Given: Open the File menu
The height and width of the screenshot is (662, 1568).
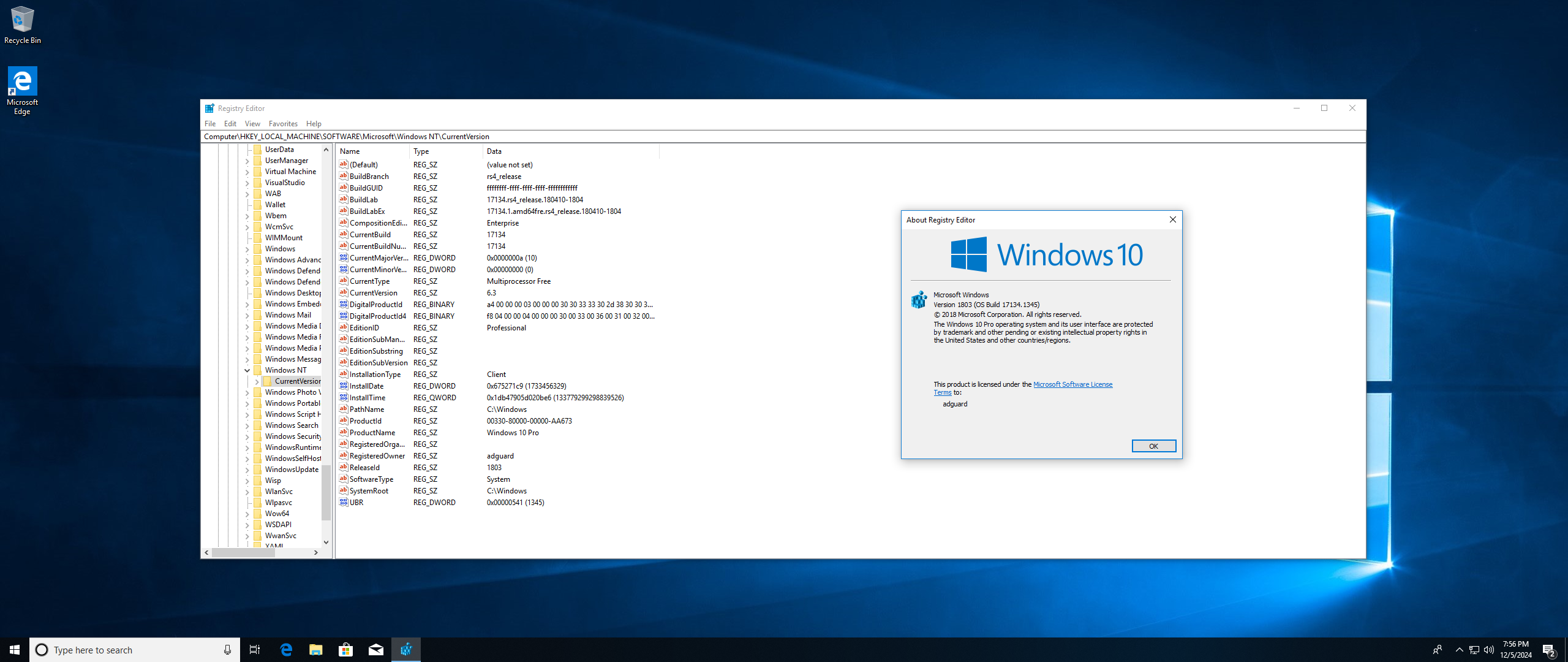Looking at the screenshot, I should 210,123.
